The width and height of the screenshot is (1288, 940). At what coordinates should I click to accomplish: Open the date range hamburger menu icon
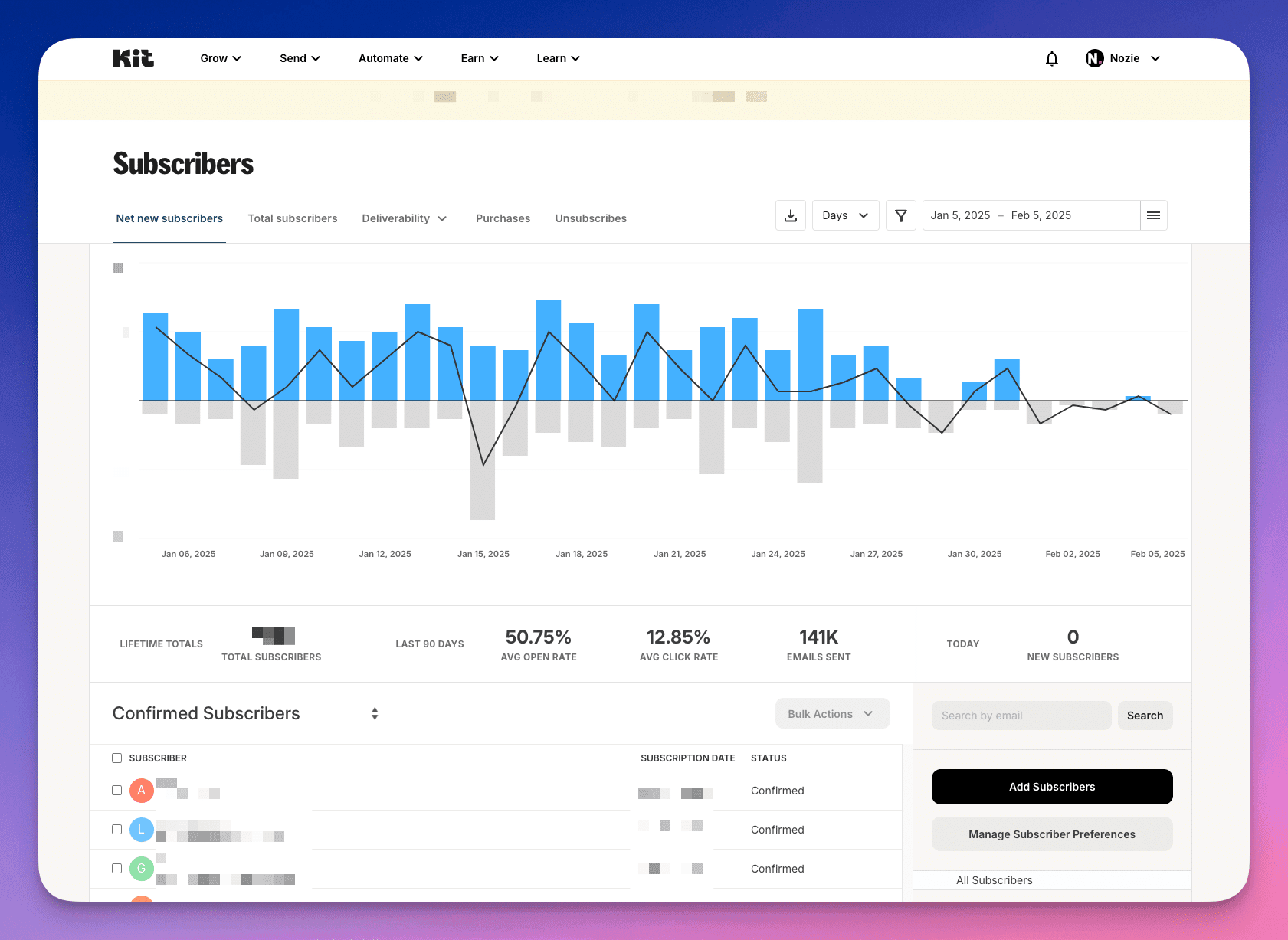pos(1153,215)
